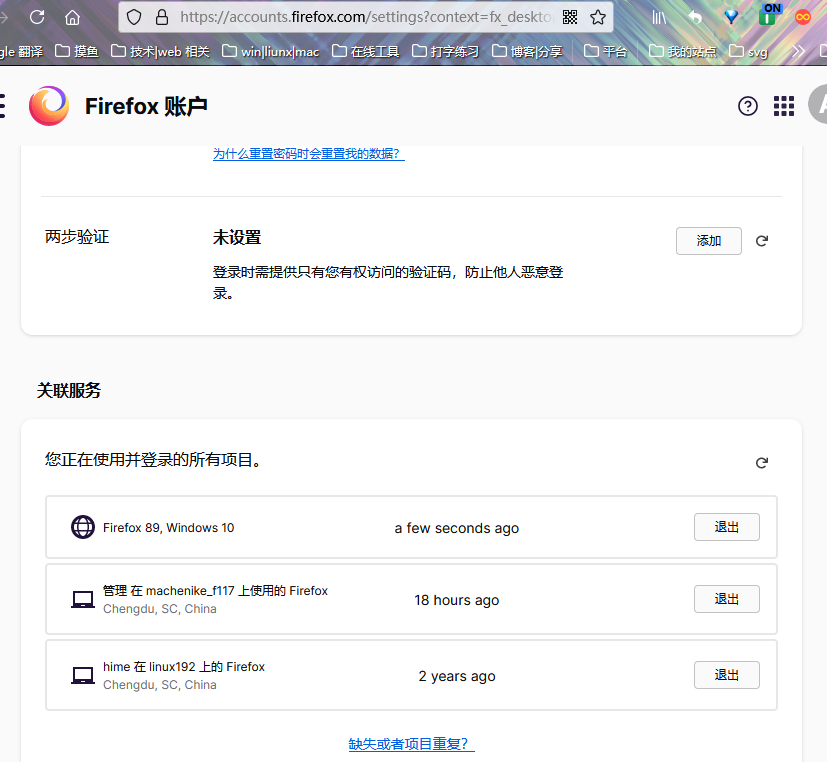Open the svg bookmark folder
This screenshot has width=827, height=762.
coord(749,51)
